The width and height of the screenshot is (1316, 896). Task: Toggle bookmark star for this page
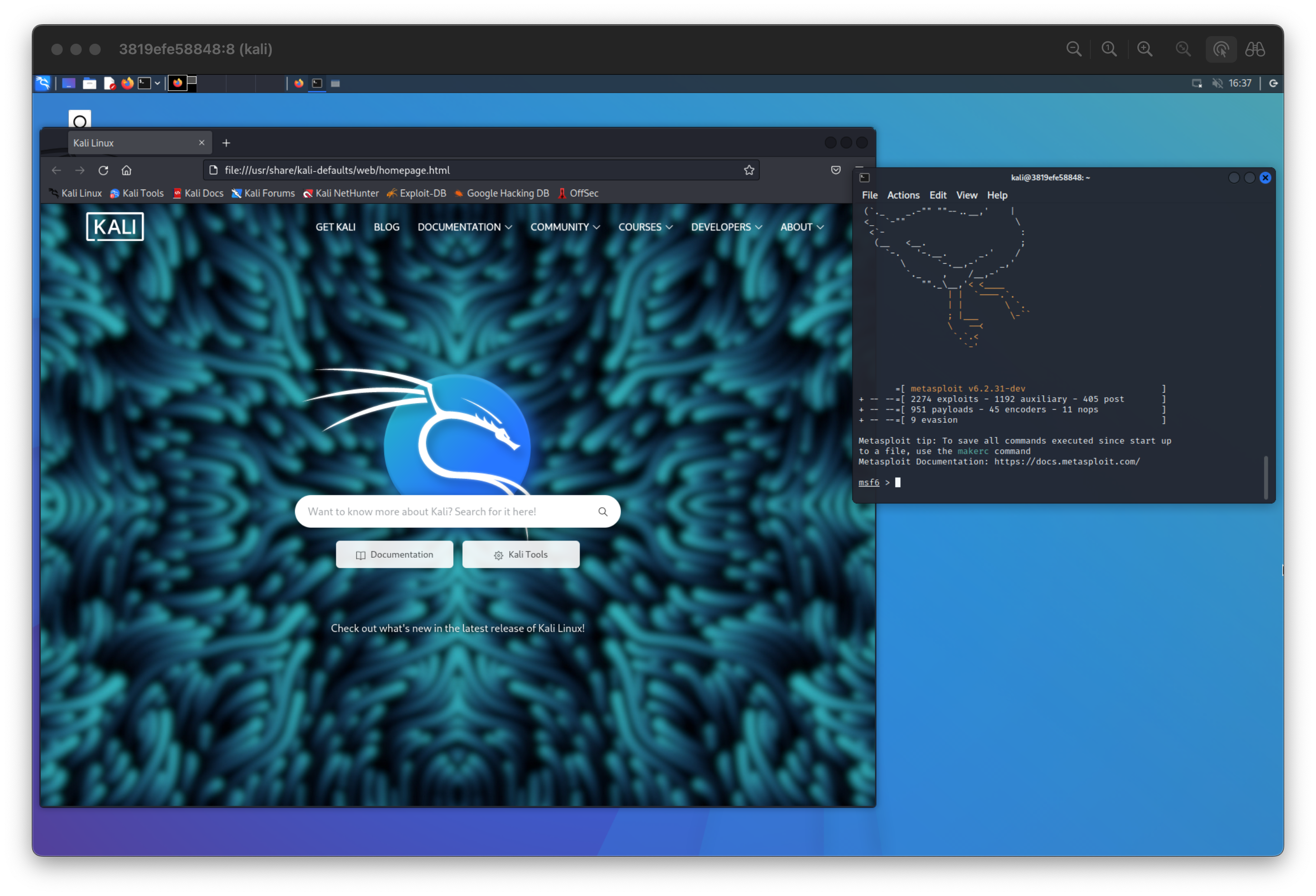(x=749, y=170)
